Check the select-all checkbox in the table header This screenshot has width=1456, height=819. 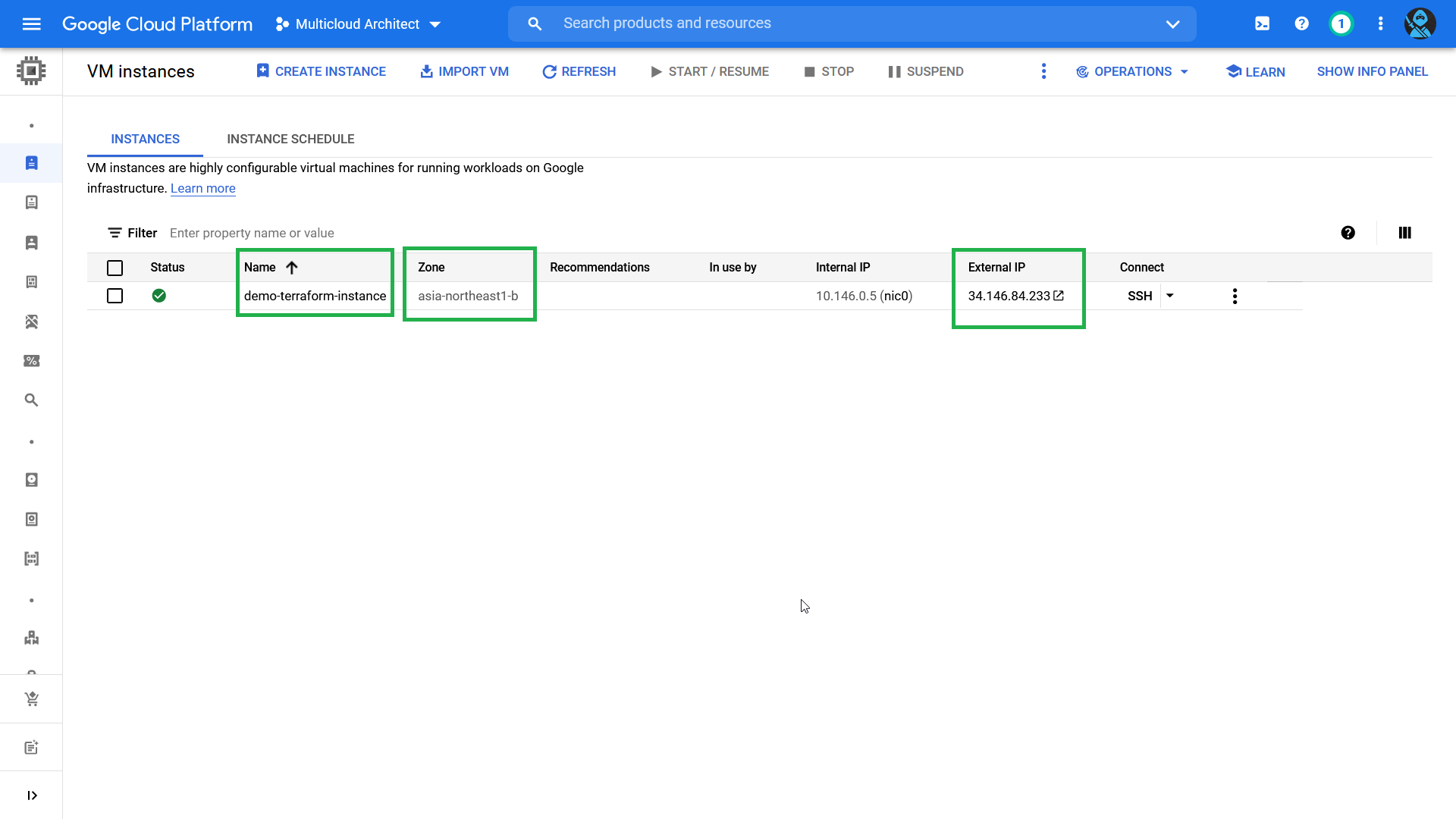point(115,268)
